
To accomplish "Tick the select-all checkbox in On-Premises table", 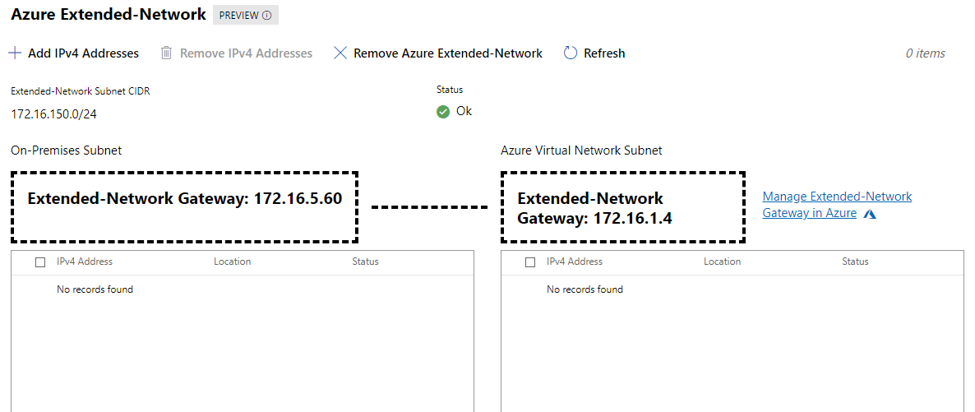I will coord(40,262).
